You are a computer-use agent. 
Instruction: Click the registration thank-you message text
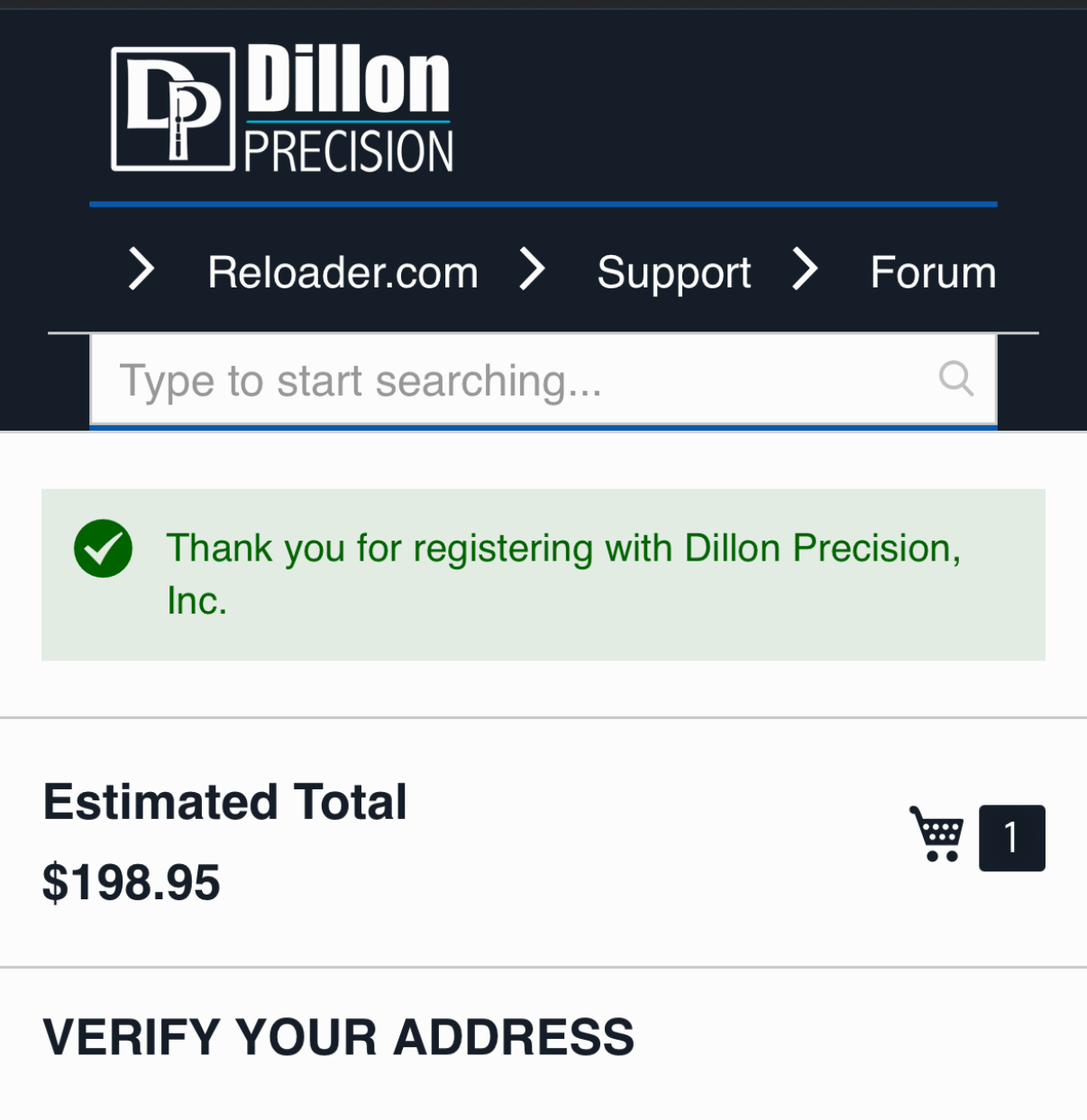tap(563, 574)
